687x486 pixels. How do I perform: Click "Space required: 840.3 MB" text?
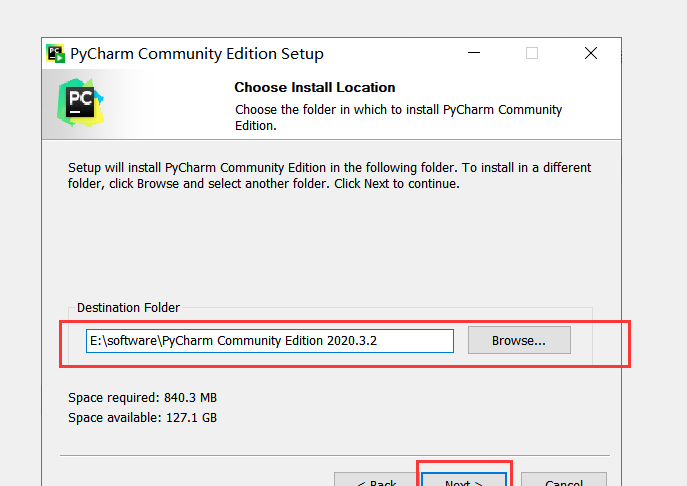[x=142, y=397]
